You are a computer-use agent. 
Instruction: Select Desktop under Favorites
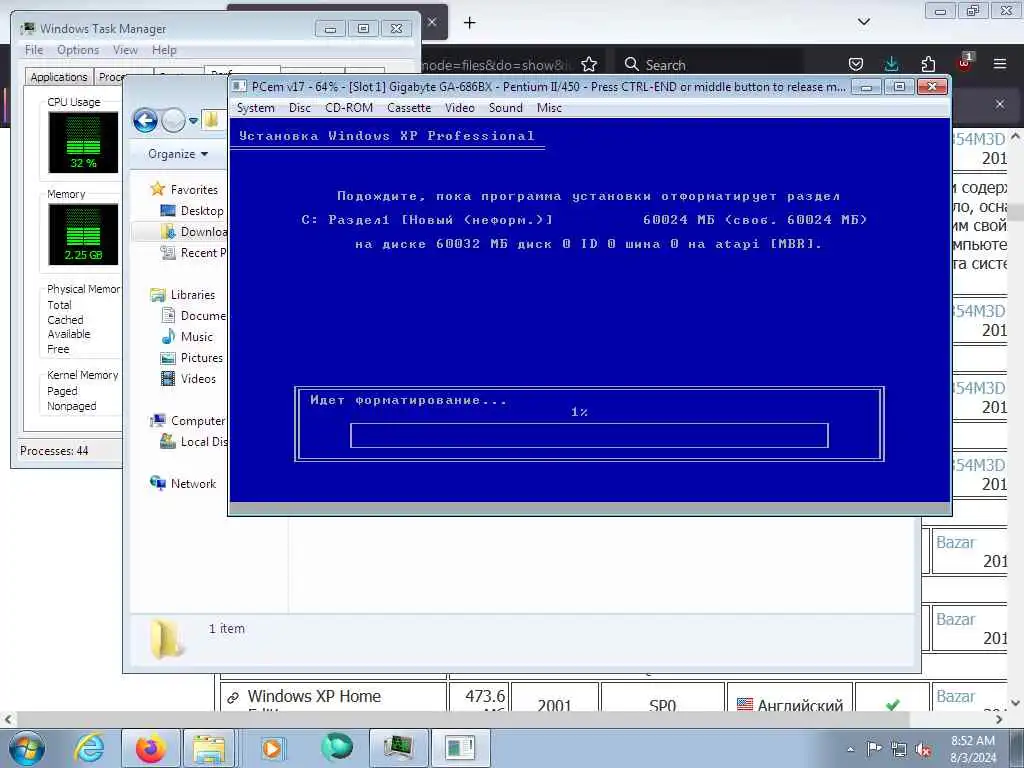tap(202, 211)
